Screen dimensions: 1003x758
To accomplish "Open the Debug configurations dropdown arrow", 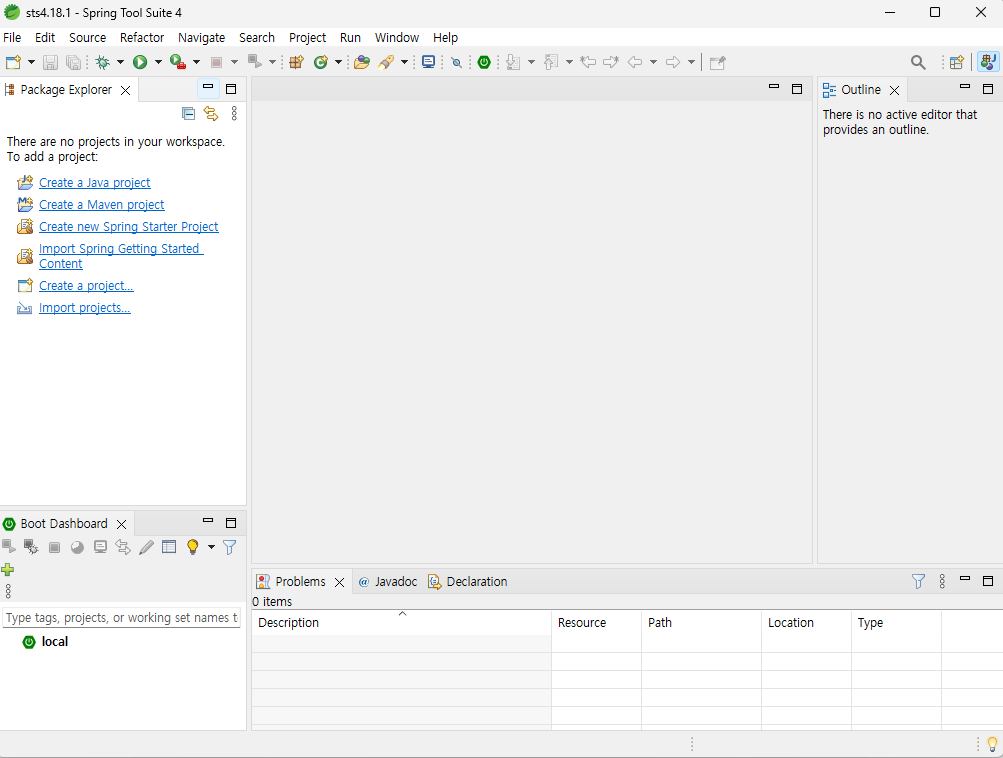I will [120, 62].
